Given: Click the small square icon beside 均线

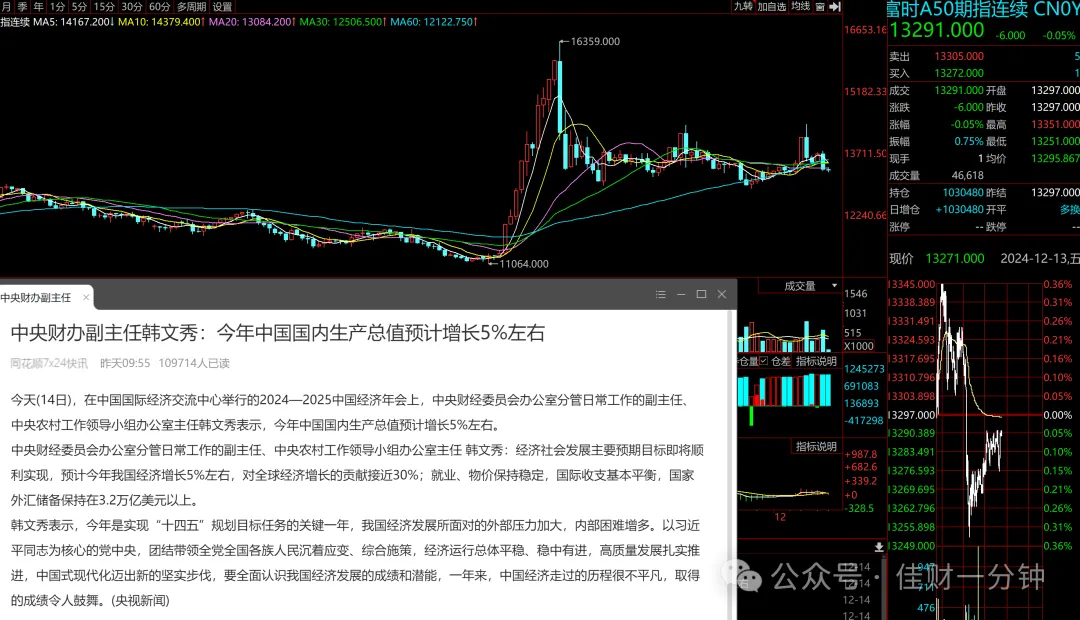Looking at the screenshot, I should [820, 6].
